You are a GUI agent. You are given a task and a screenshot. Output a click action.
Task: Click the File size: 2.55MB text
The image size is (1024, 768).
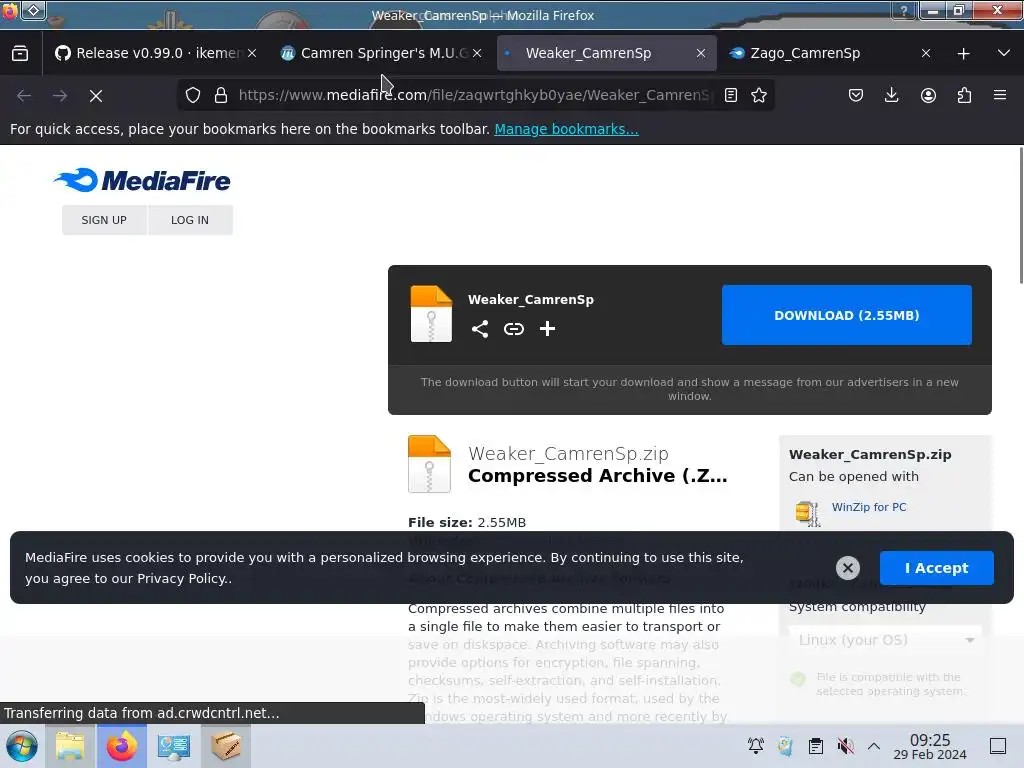467,522
